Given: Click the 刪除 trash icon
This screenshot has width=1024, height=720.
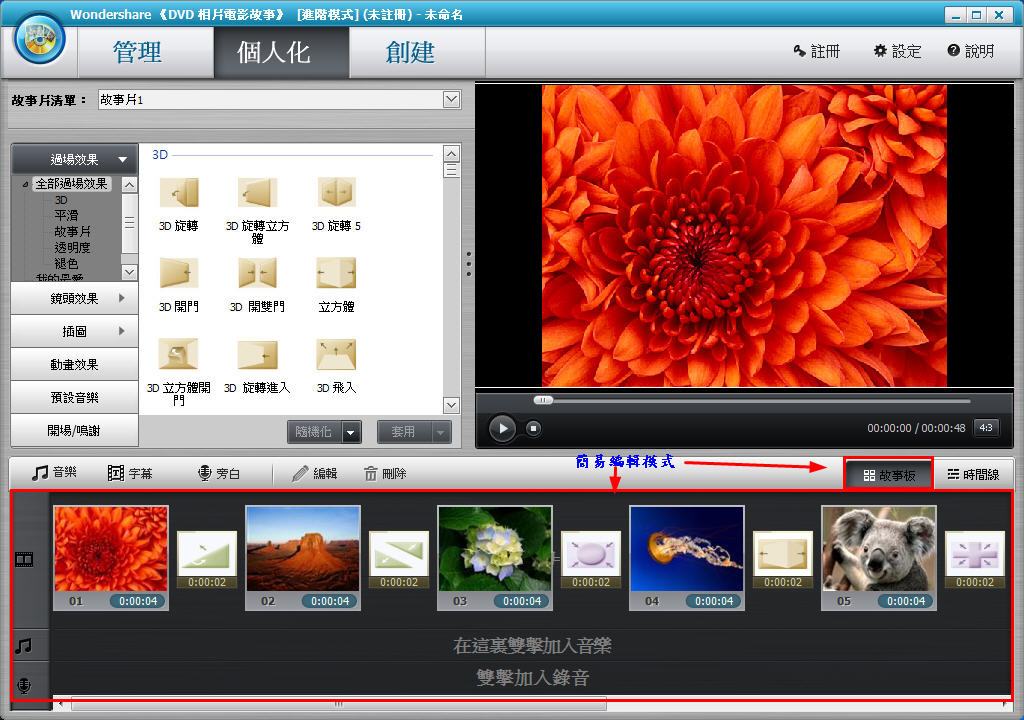Looking at the screenshot, I should tap(384, 473).
